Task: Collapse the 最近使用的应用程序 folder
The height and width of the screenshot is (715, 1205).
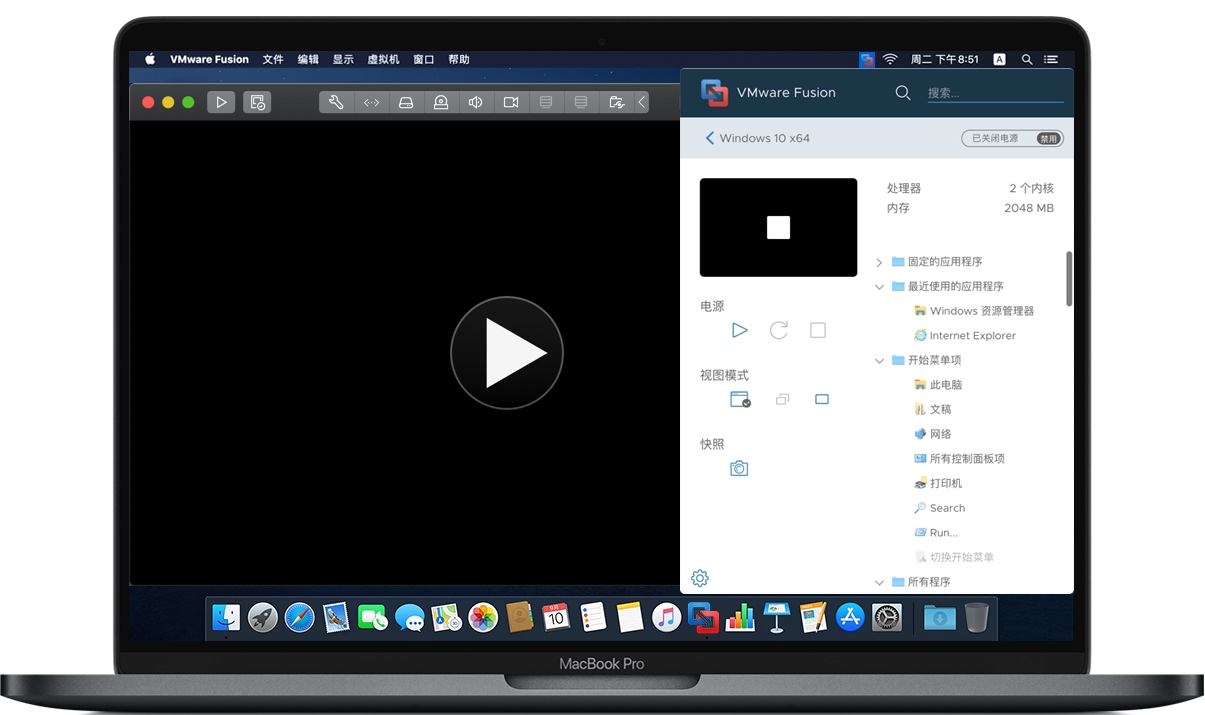Action: (x=879, y=287)
